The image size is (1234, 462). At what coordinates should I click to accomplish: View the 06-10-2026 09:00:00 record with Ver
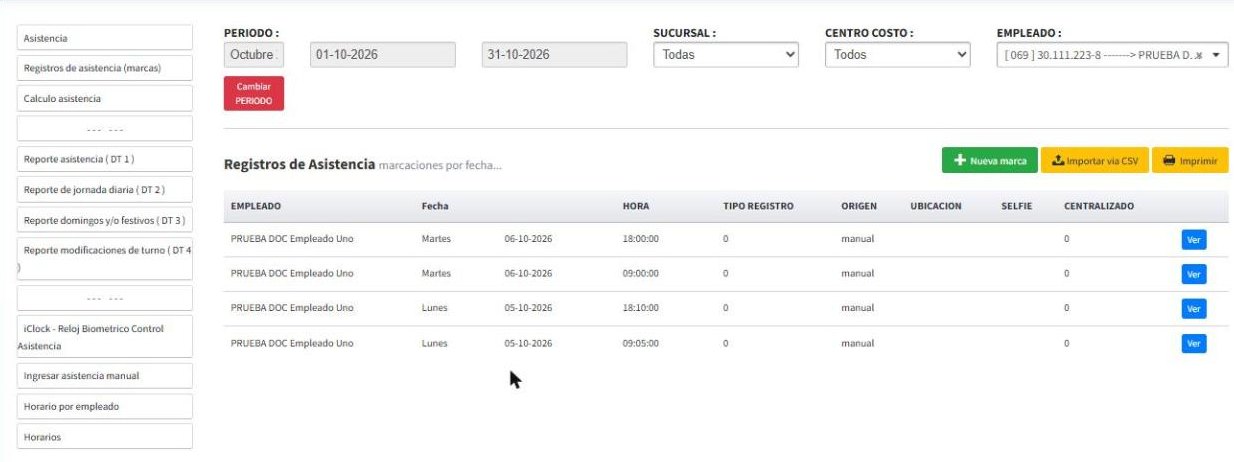tap(1194, 274)
